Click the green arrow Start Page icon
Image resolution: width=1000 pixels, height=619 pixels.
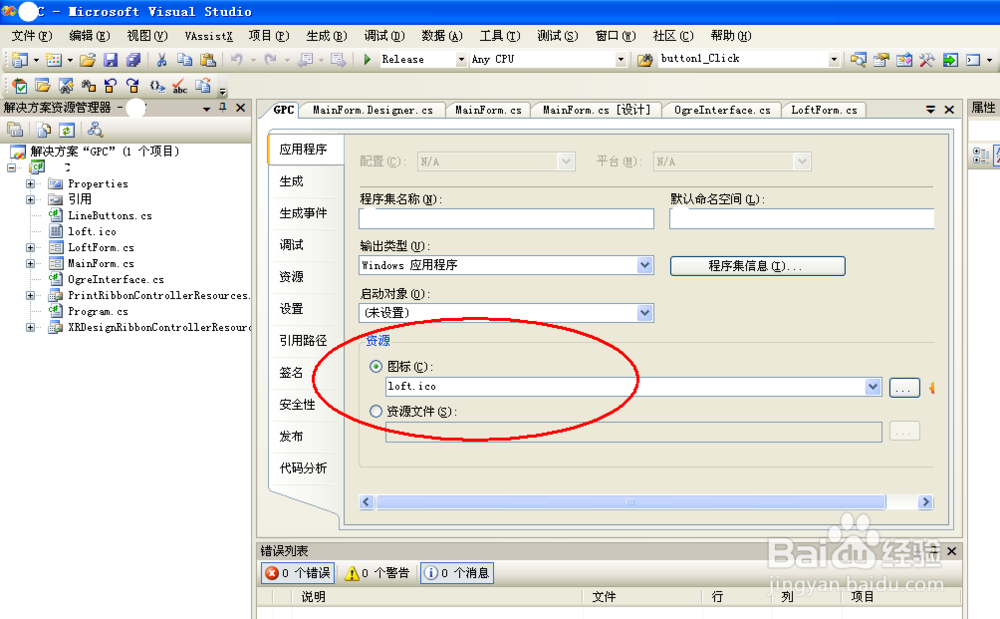[x=950, y=60]
